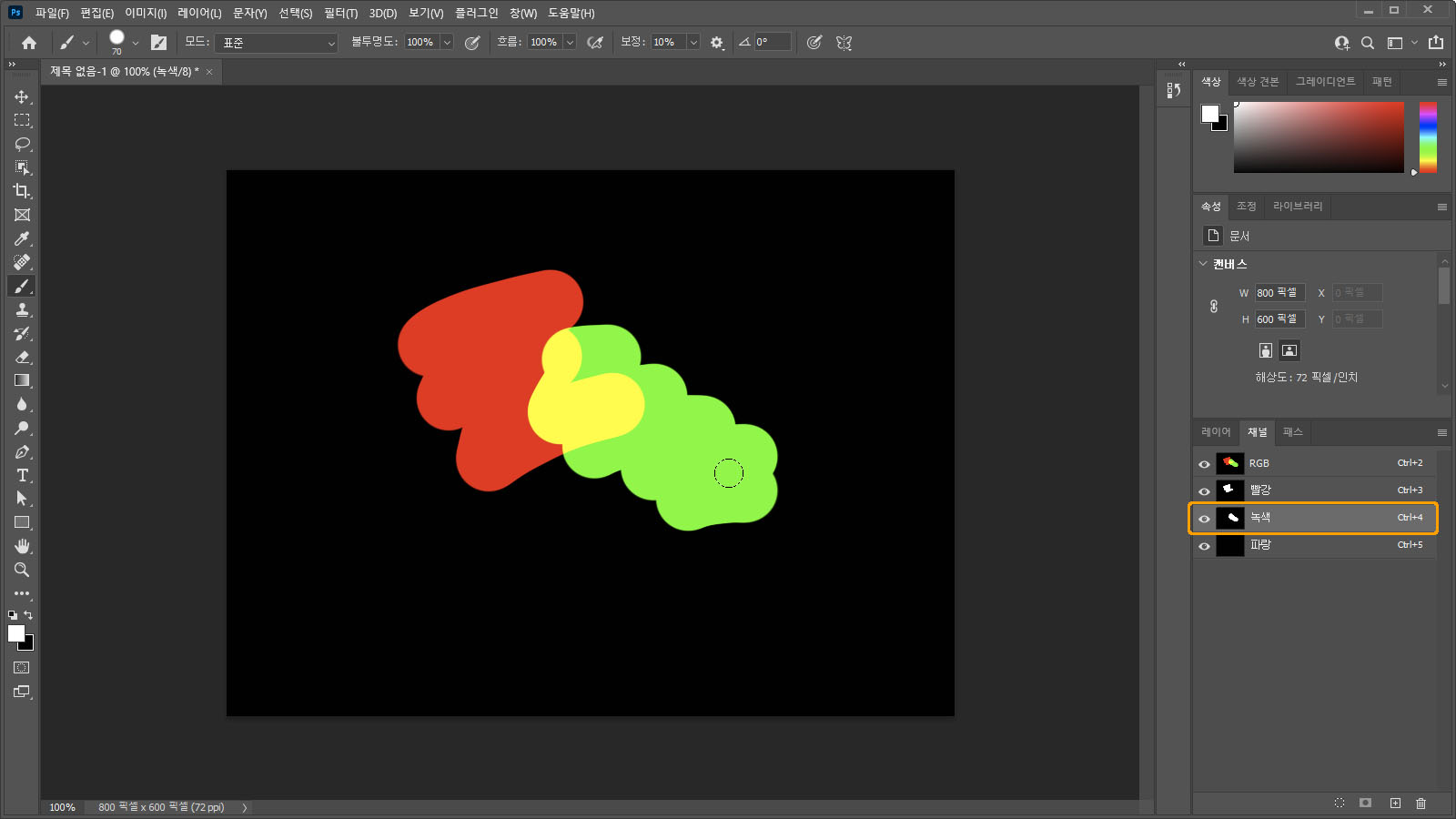The width and height of the screenshot is (1456, 819).
Task: Load channel as selection icon
Action: click(x=1340, y=803)
